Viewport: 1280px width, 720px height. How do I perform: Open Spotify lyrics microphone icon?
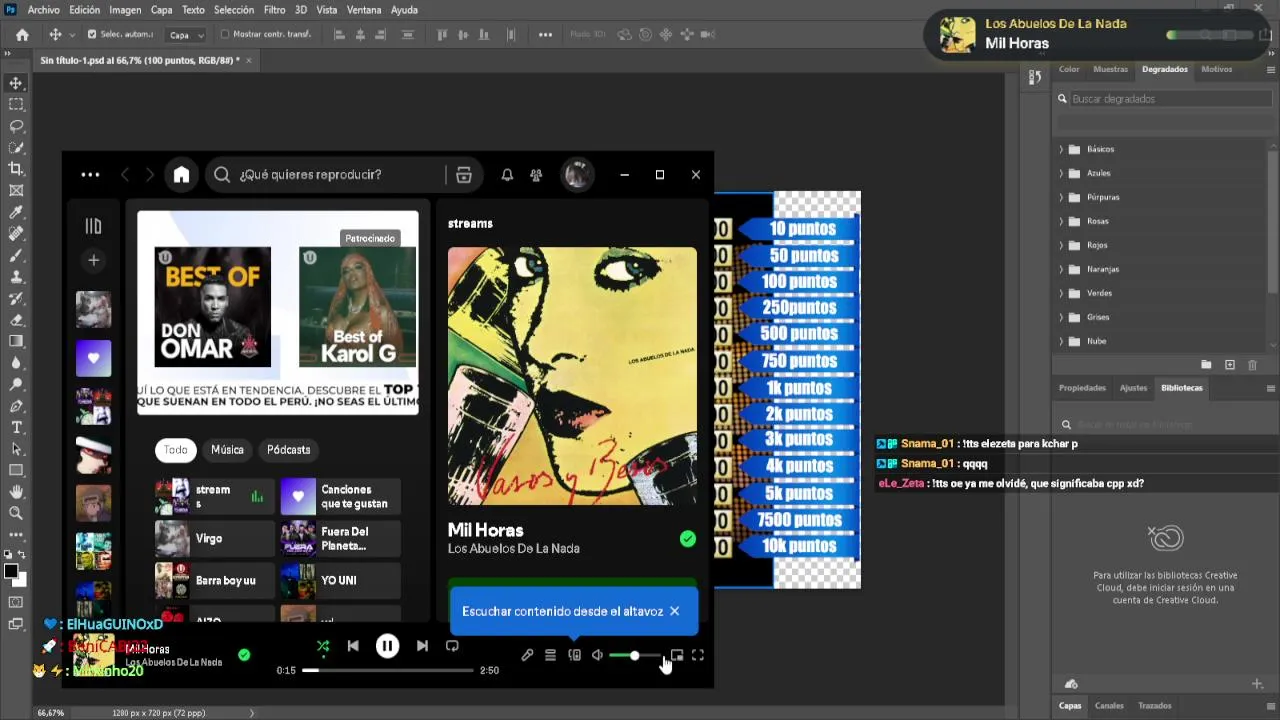point(527,656)
